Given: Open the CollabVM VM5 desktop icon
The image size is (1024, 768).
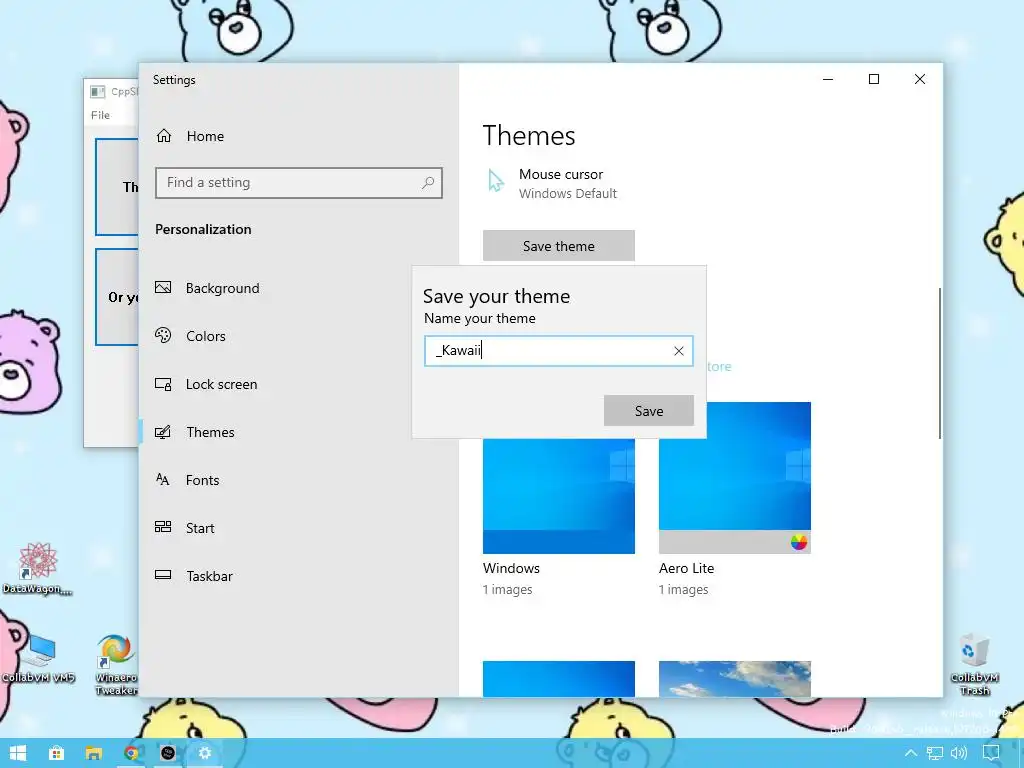Looking at the screenshot, I should tap(38, 658).
